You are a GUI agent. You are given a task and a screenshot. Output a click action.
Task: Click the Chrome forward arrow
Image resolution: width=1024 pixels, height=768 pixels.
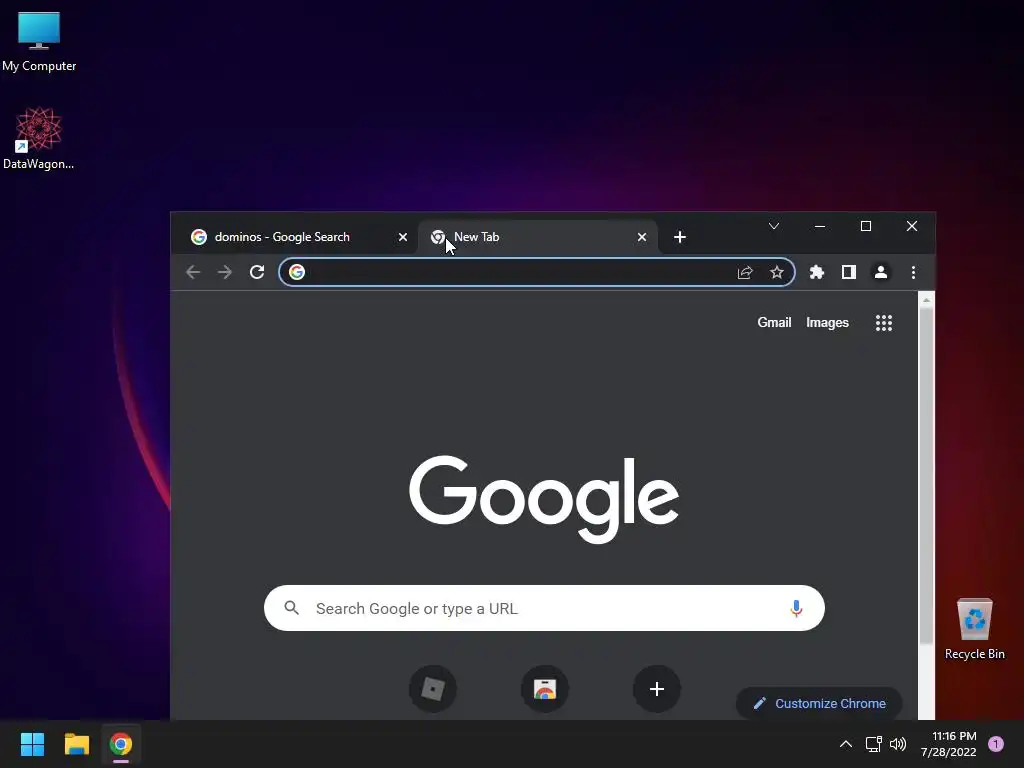(x=225, y=272)
